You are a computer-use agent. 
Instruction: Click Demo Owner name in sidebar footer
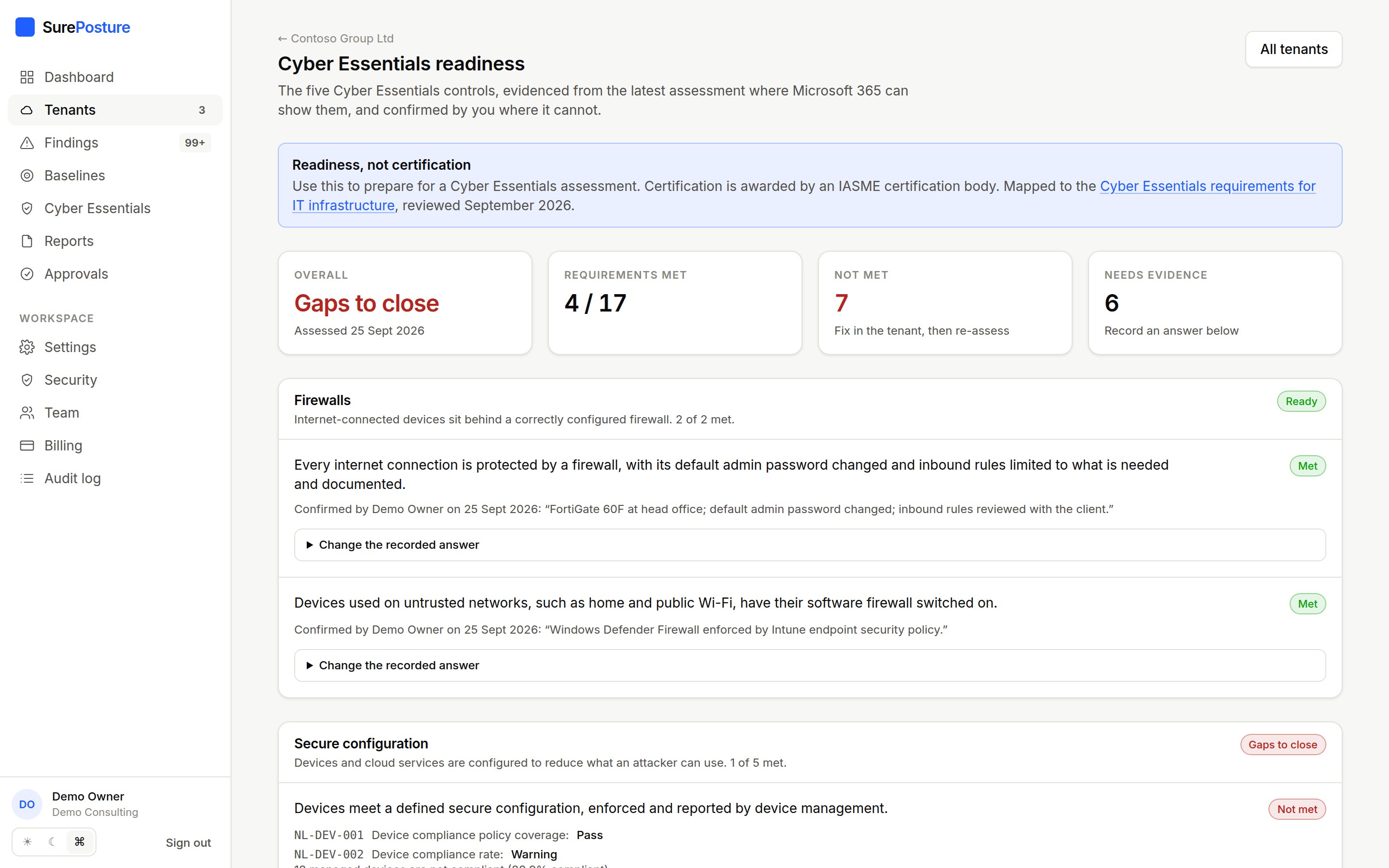pyautogui.click(x=88, y=796)
